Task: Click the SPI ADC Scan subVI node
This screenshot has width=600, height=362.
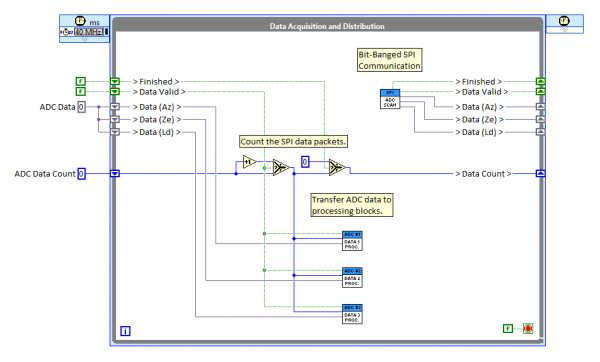Action: [390, 99]
